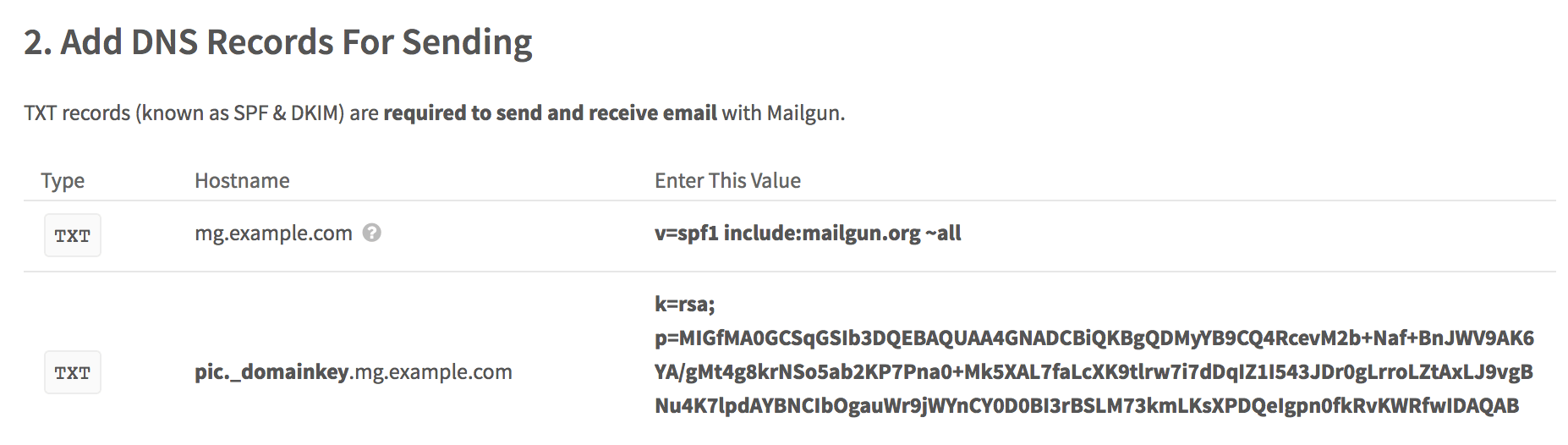Image resolution: width=1568 pixels, height=445 pixels.
Task: Click 'TXT records (known as SPF & DKIM)' text
Action: (x=184, y=113)
